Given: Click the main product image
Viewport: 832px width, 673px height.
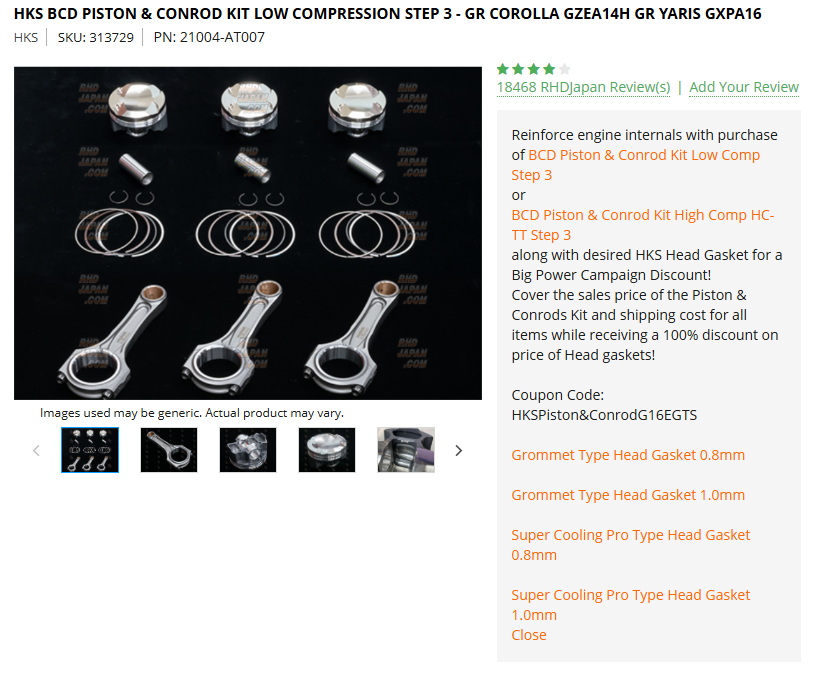Looking at the screenshot, I should tap(248, 233).
